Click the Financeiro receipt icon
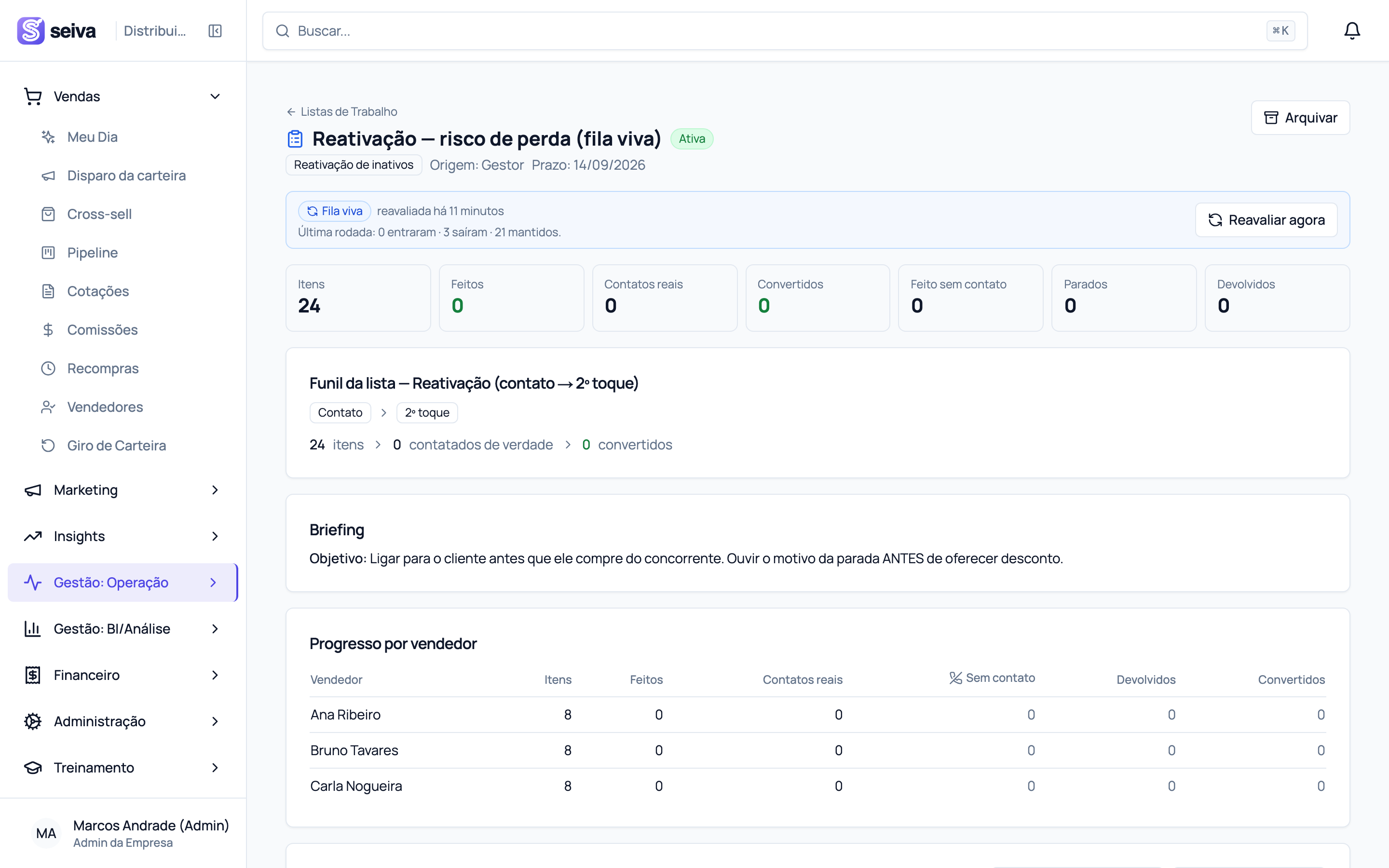 point(33,675)
